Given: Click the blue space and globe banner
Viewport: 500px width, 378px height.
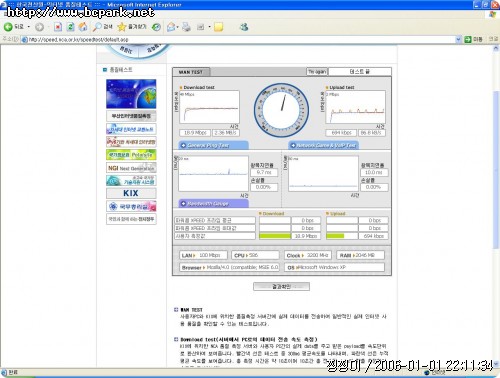Looking at the screenshot, I should click(x=131, y=94).
